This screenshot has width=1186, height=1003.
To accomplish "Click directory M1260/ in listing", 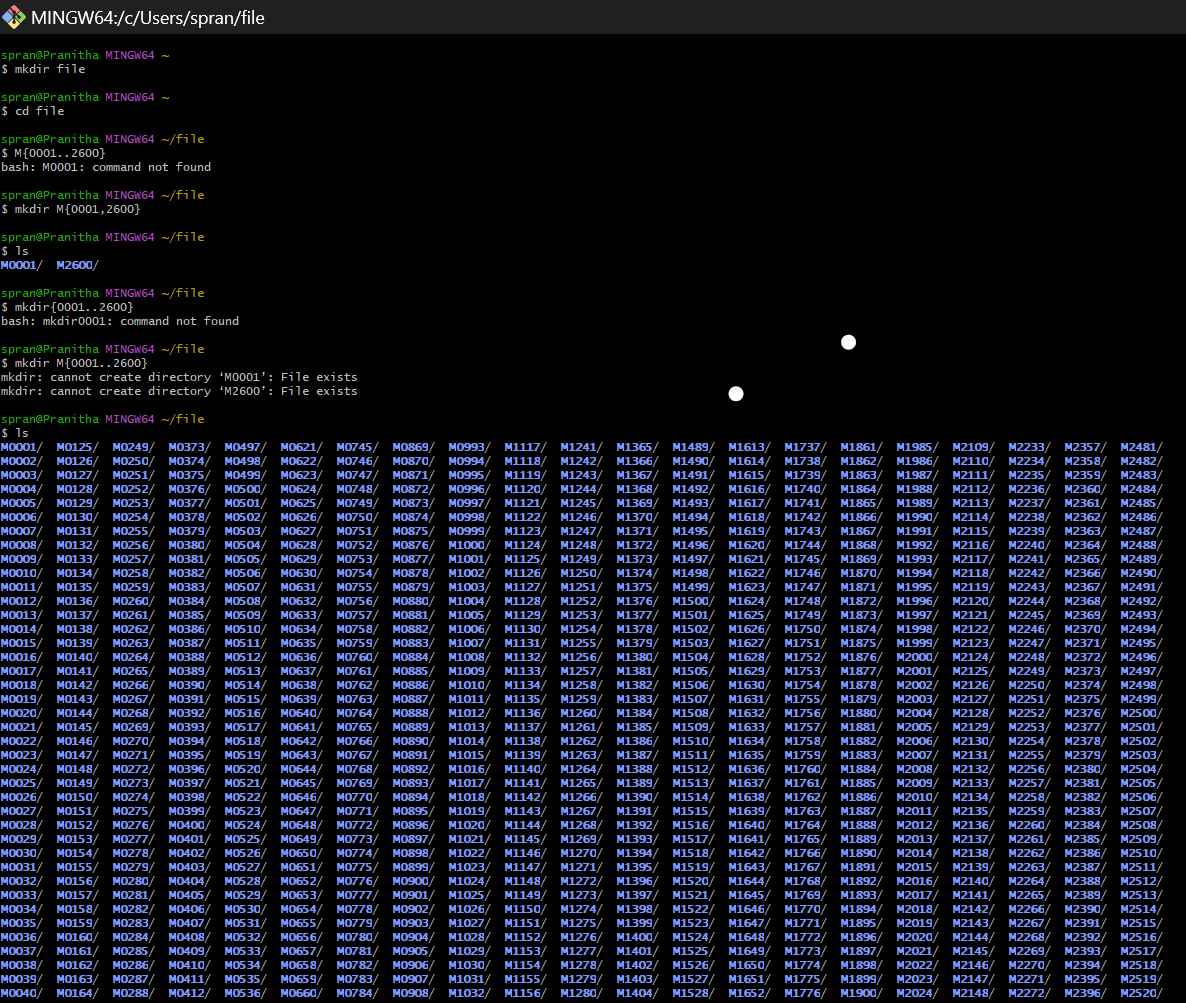I will click(x=581, y=713).
